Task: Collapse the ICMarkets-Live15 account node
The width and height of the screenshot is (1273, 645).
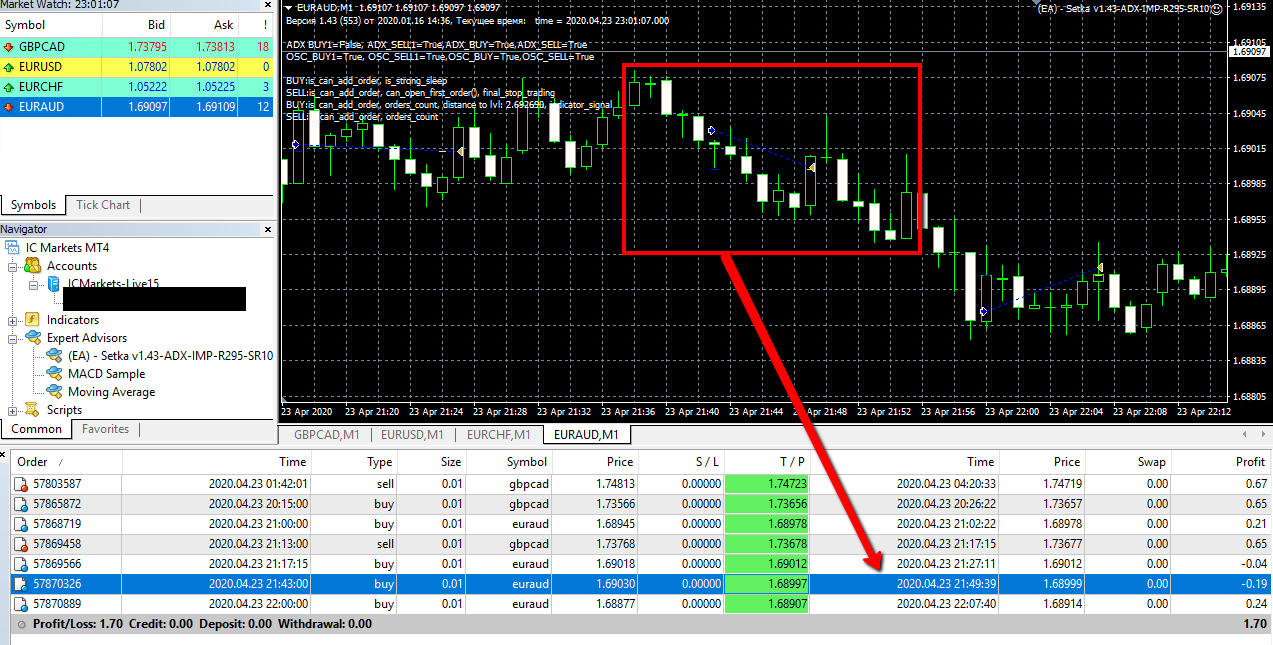Action: point(33,285)
